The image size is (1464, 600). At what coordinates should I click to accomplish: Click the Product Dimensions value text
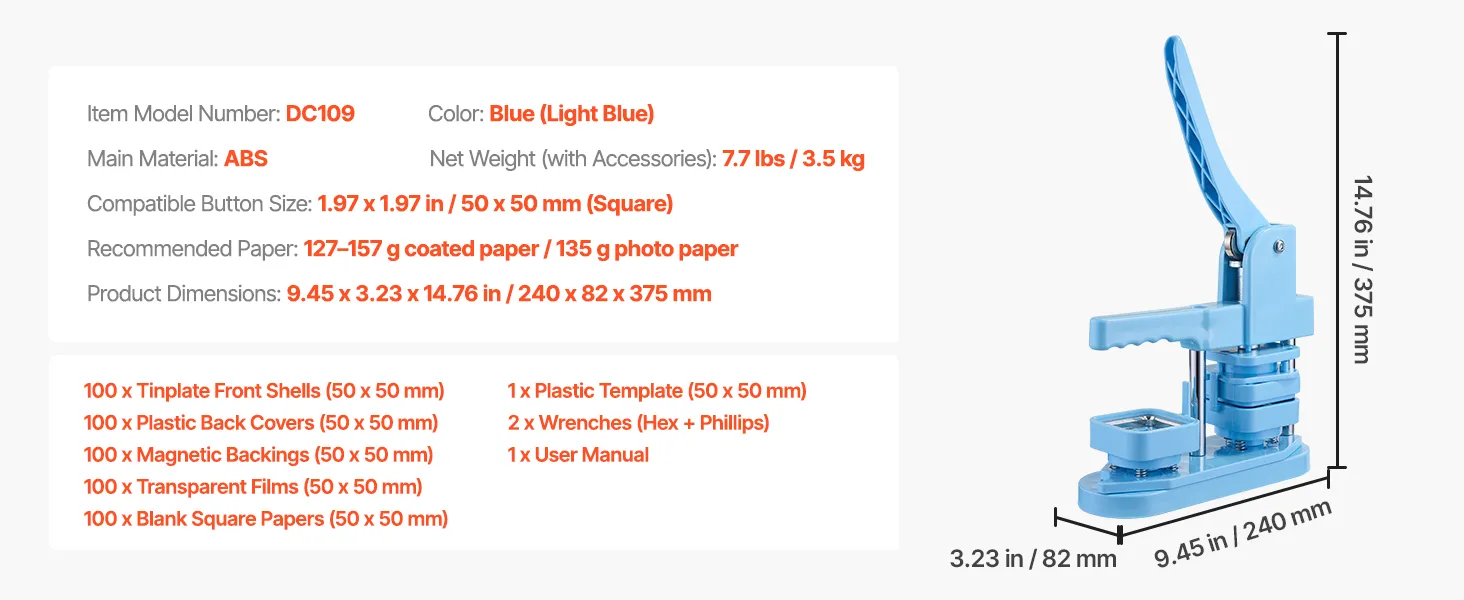point(499,294)
